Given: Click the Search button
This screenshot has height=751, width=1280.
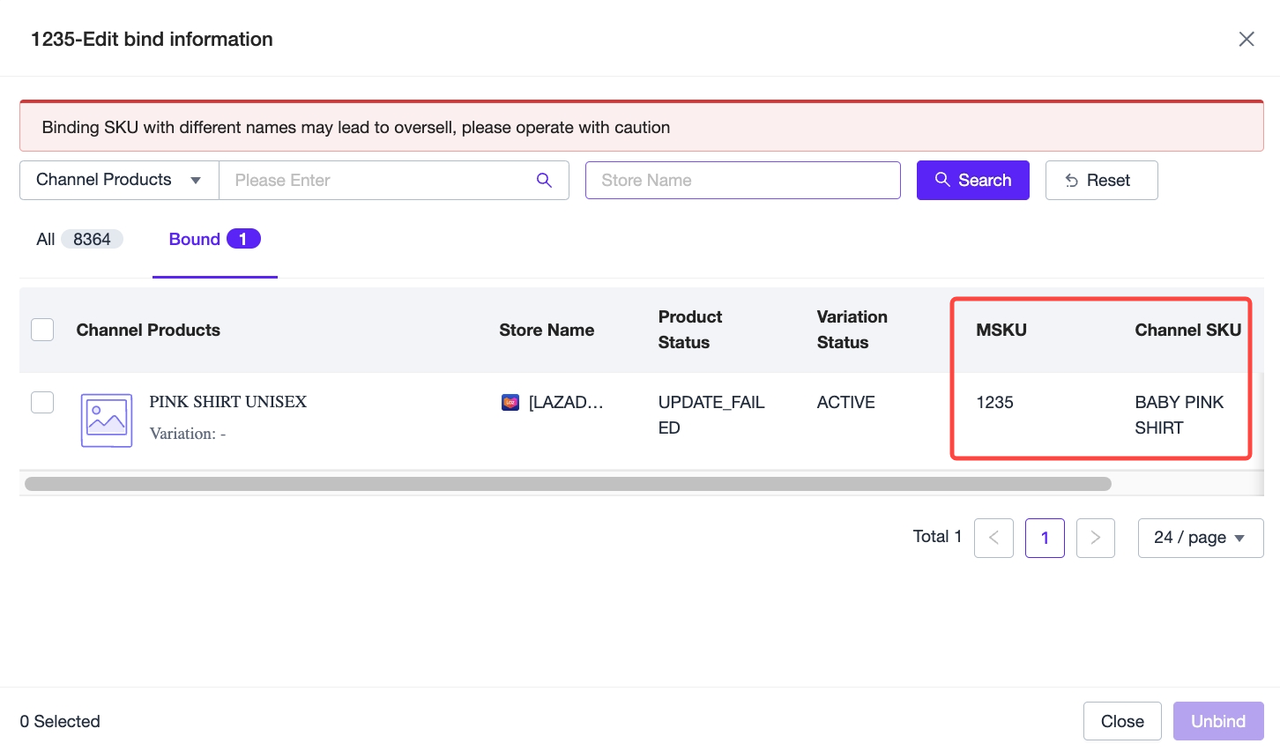Looking at the screenshot, I should point(973,180).
